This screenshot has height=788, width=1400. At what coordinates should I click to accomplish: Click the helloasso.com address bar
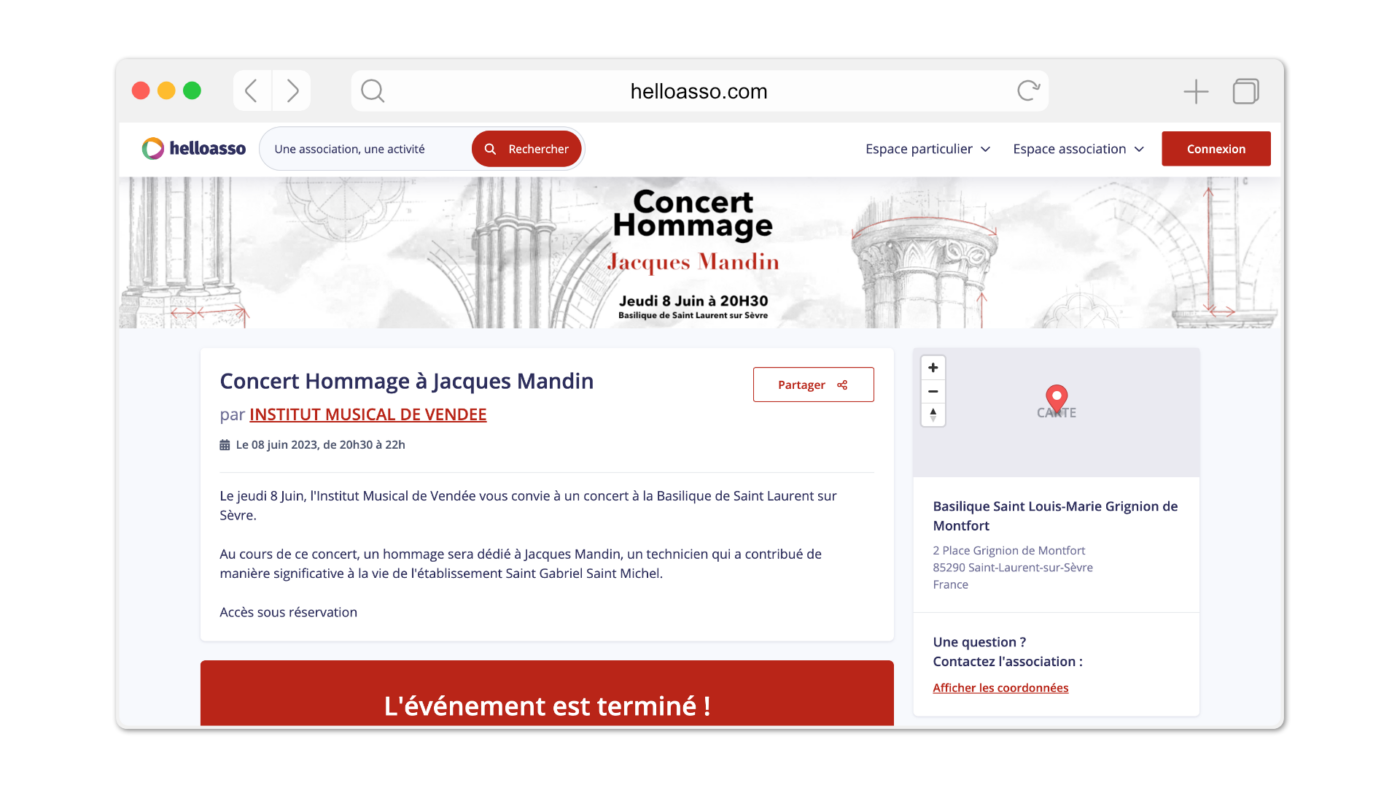(x=699, y=91)
